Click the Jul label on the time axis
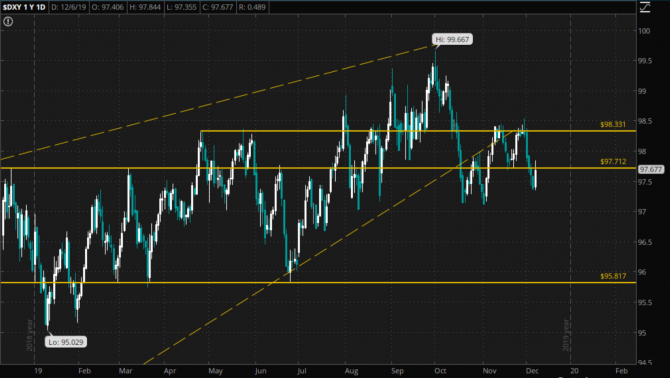 tap(302, 371)
